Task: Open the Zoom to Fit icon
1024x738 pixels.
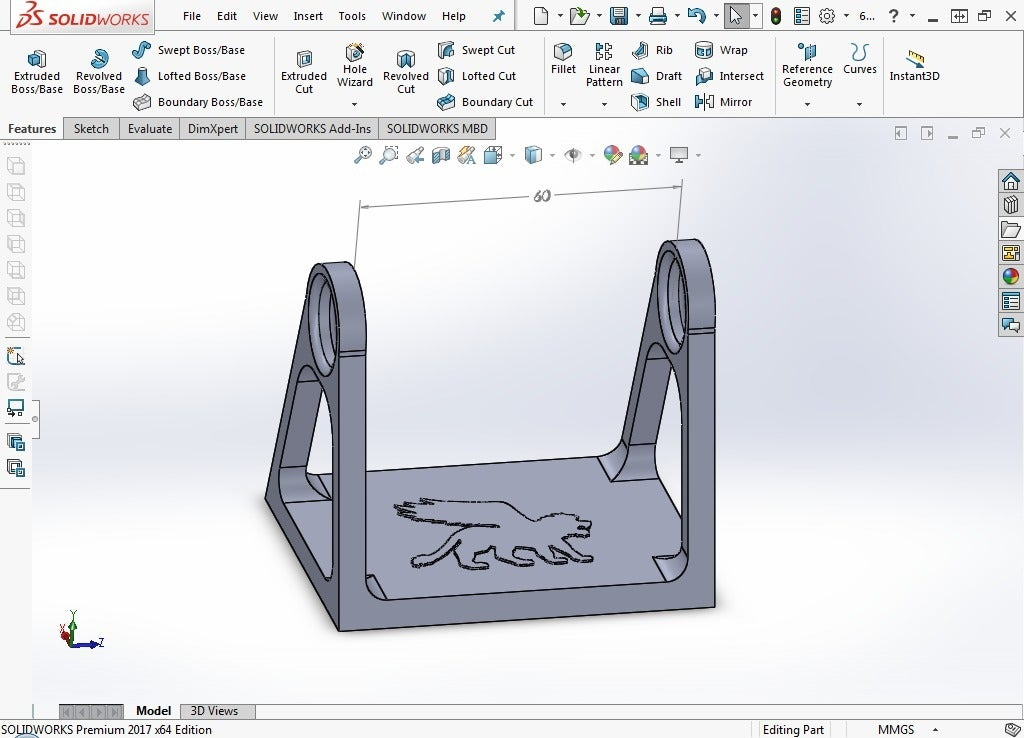Action: tap(363, 155)
